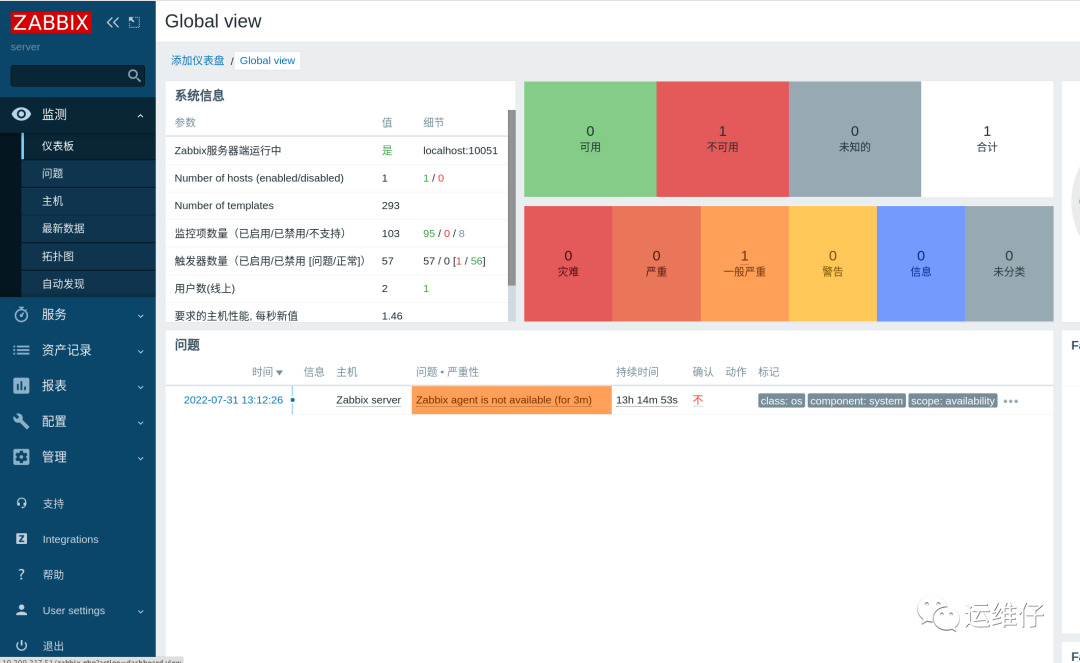This screenshot has height=663, width=1080.
Task: Sort problems by 时间 column arrow
Action: 279,372
